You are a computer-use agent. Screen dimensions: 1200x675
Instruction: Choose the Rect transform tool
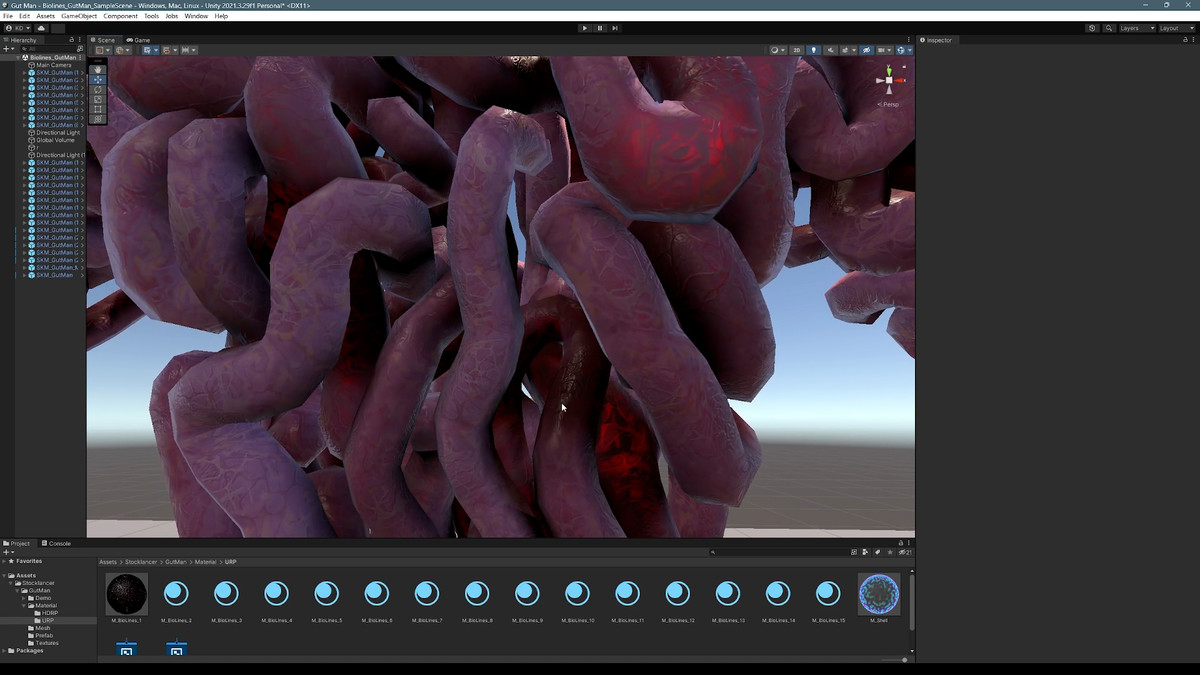(98, 110)
